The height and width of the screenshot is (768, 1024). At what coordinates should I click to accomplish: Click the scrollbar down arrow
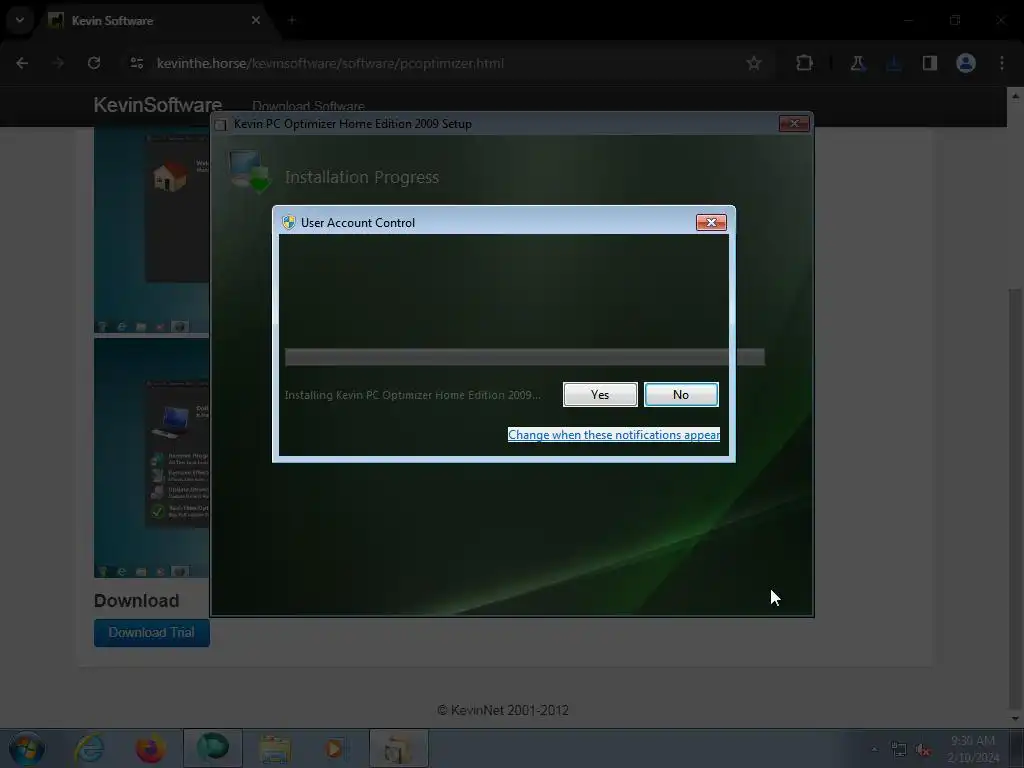point(1016,718)
